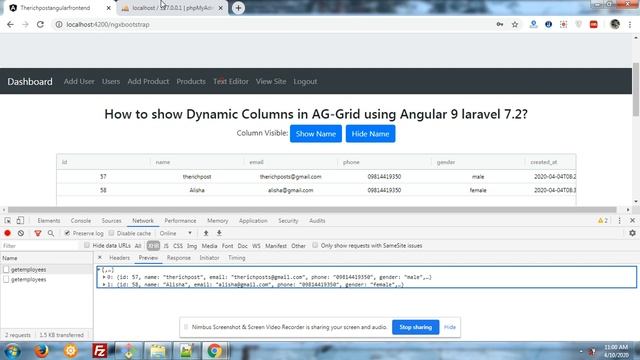640x360 pixels.
Task: Open file explorer folder on taskbar
Action: point(158,351)
